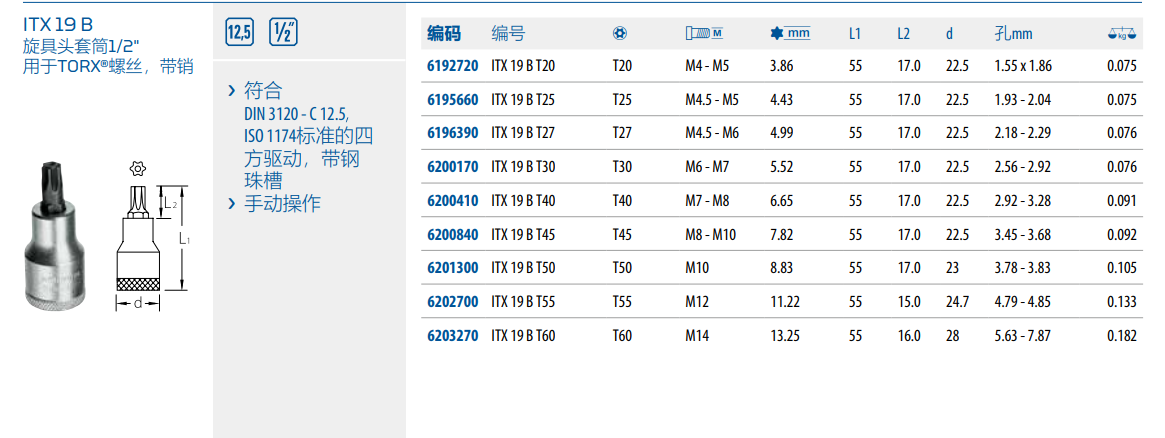Click the screw thread M column icon
This screenshot has width=1165, height=438.
[704, 34]
